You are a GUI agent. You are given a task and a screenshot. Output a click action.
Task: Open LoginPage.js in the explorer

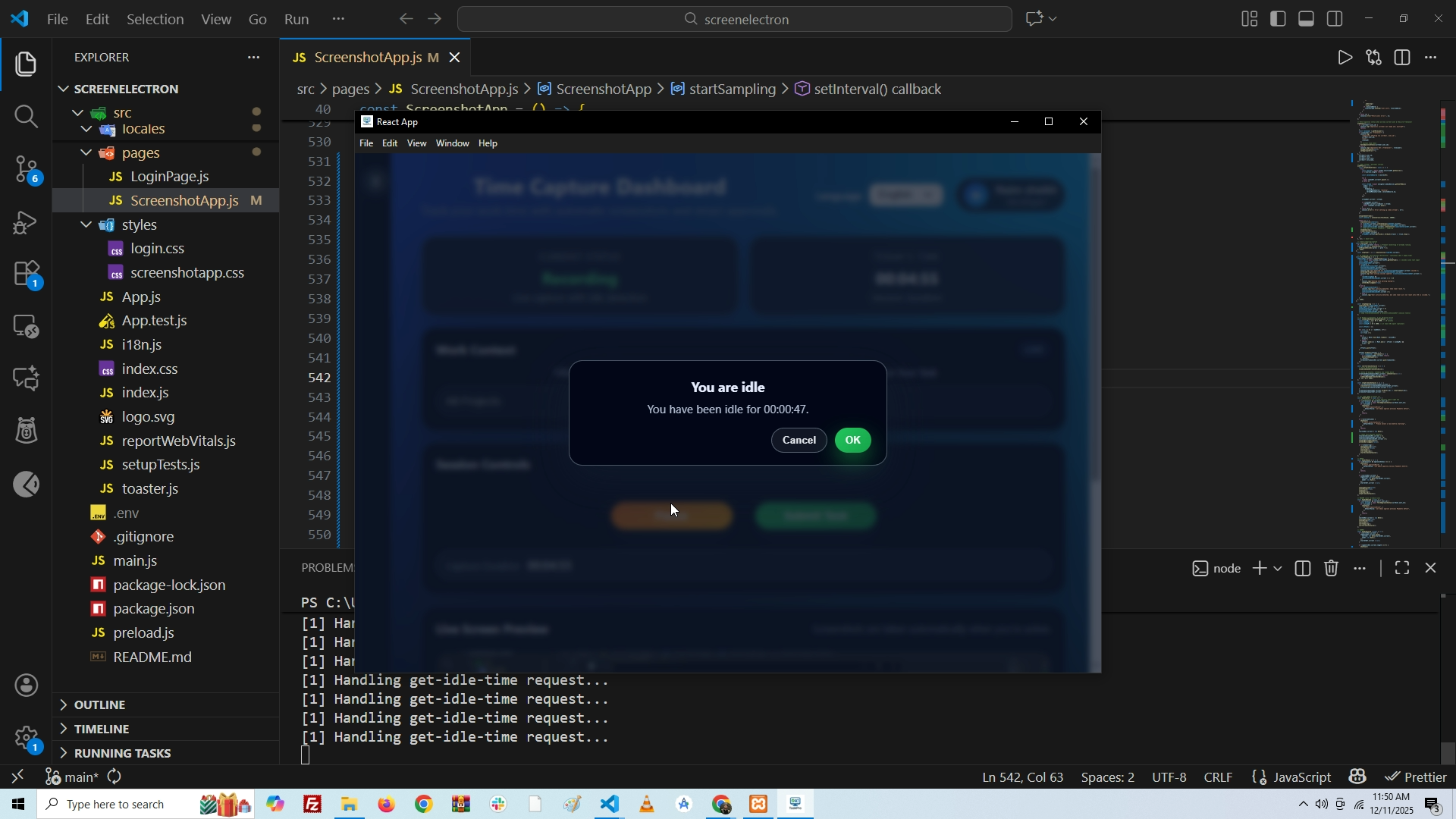pyautogui.click(x=169, y=177)
